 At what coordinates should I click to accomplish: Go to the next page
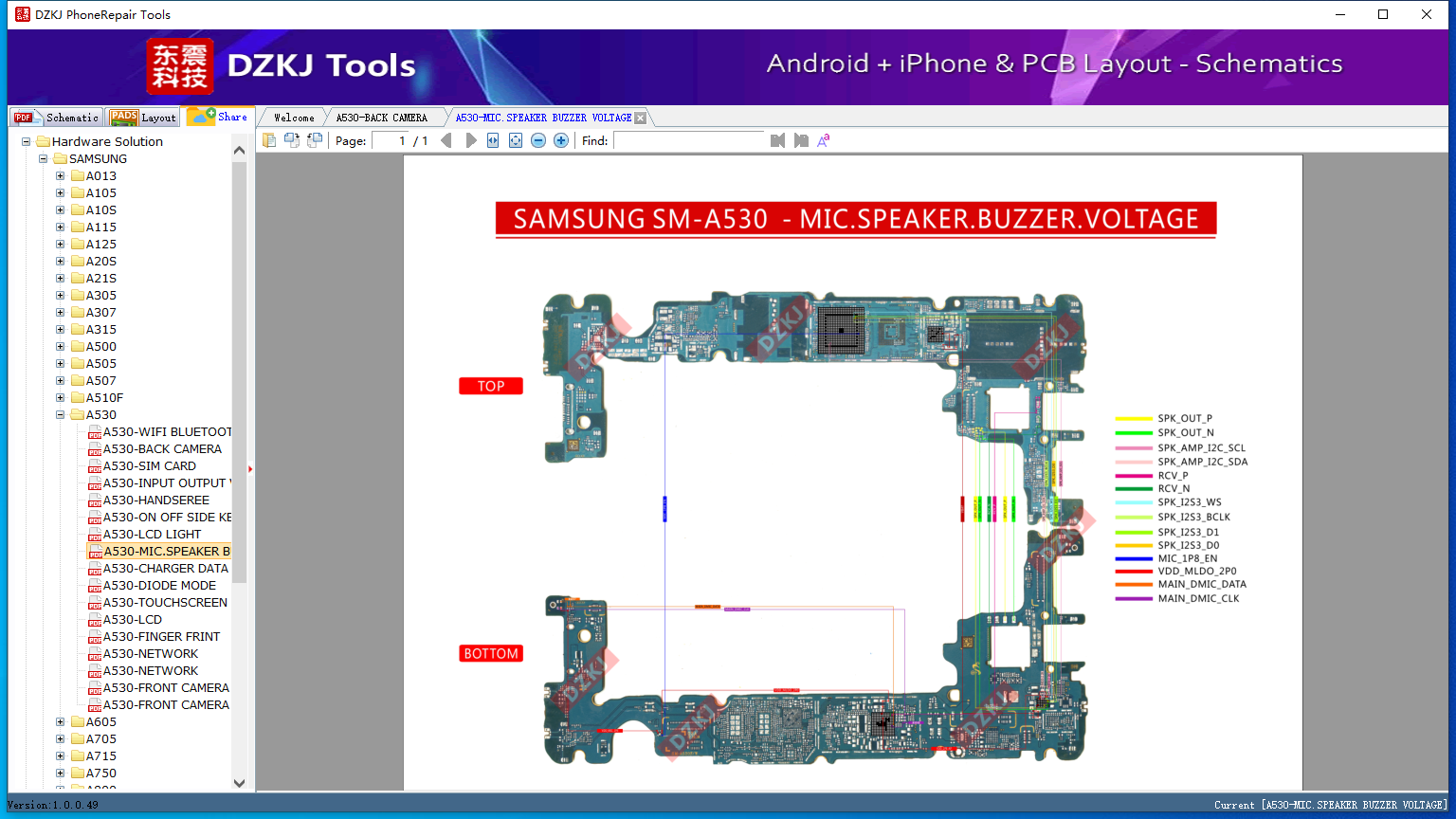471,140
